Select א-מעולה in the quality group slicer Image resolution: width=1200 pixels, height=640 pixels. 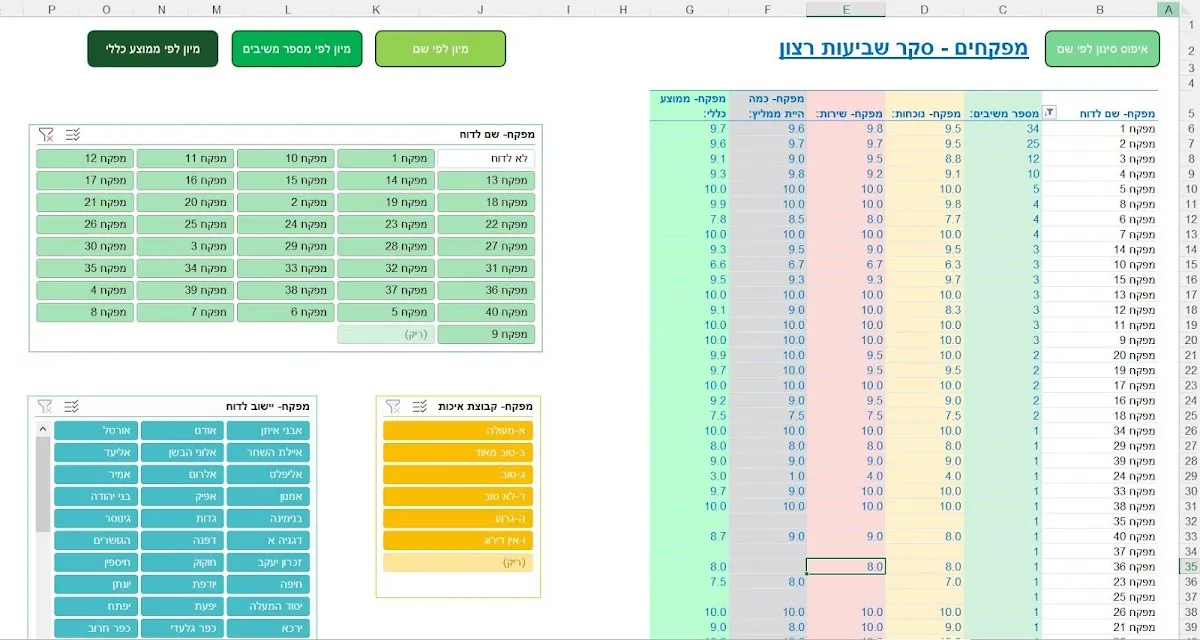[x=459, y=430]
